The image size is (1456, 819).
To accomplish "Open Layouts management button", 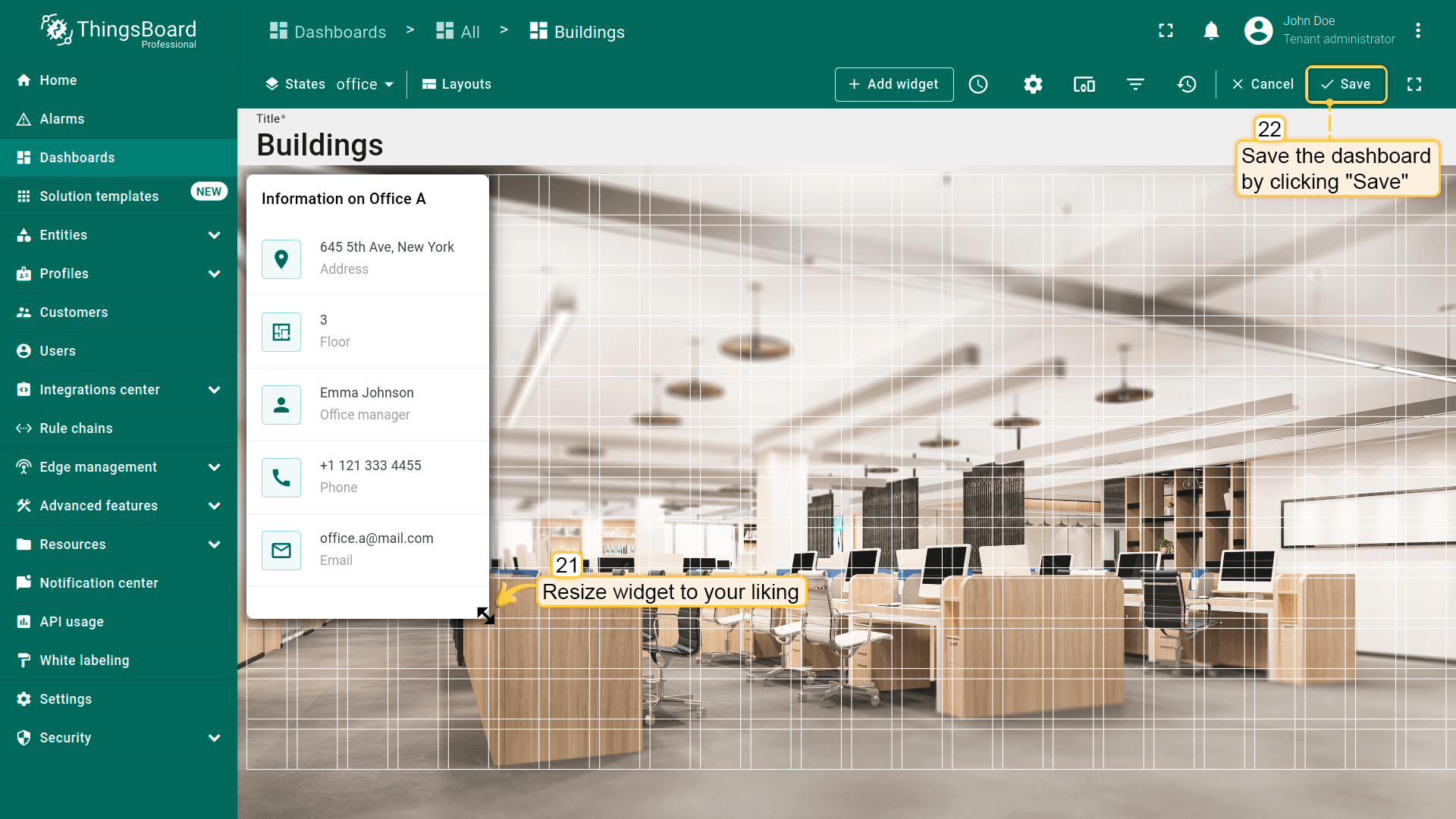I will 457,84.
